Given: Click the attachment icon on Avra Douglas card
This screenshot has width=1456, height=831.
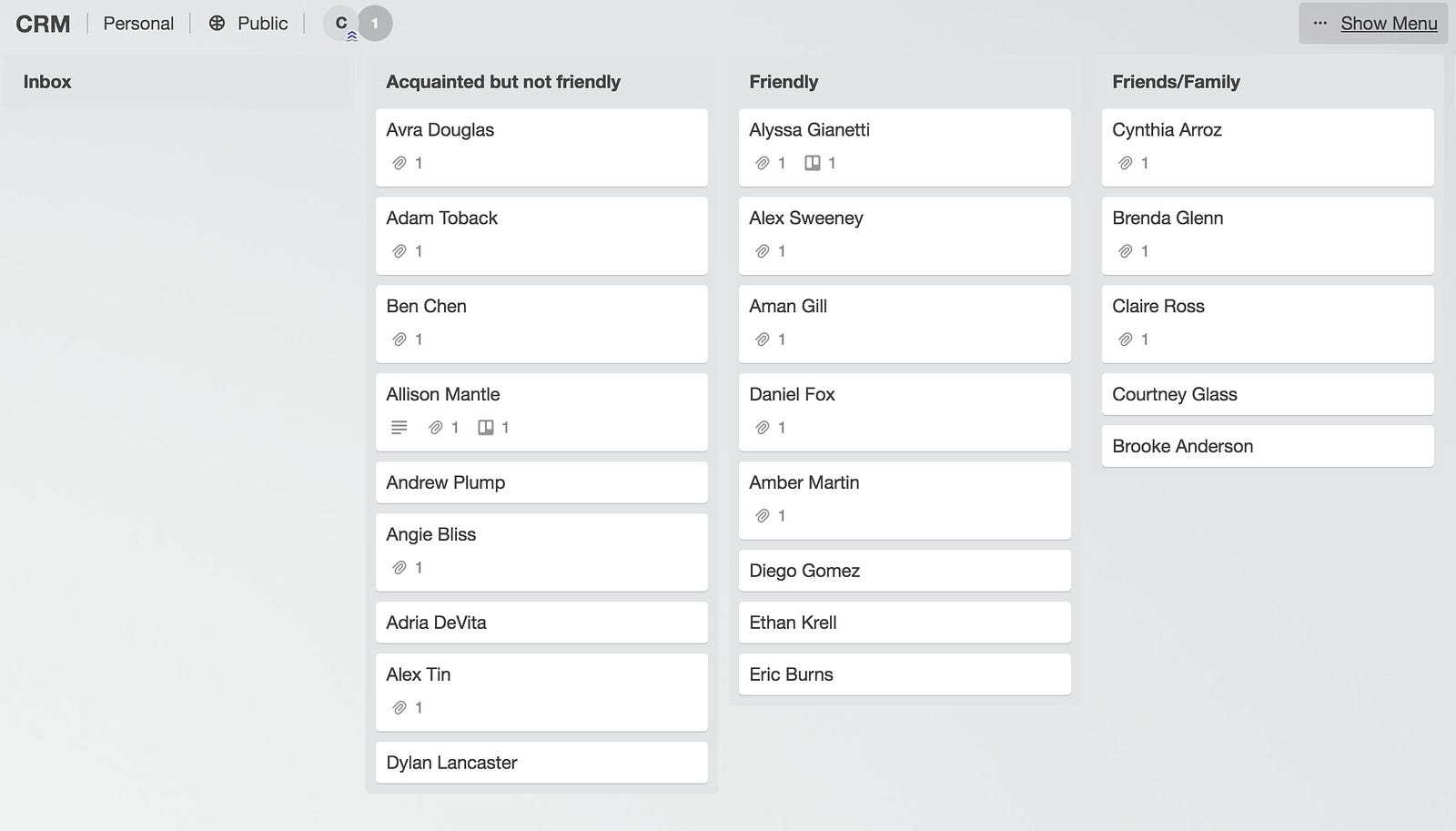Looking at the screenshot, I should tap(399, 163).
